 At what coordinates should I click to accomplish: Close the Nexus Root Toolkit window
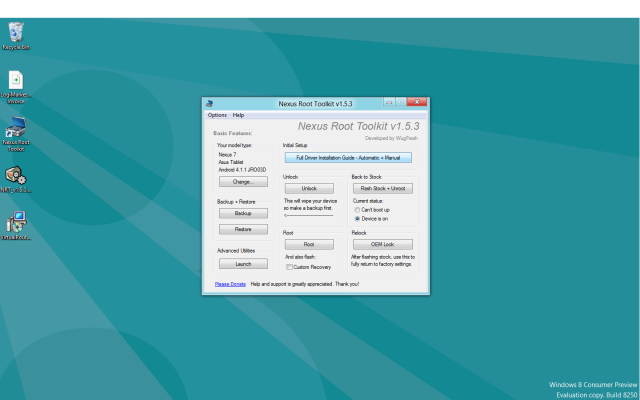point(417,102)
